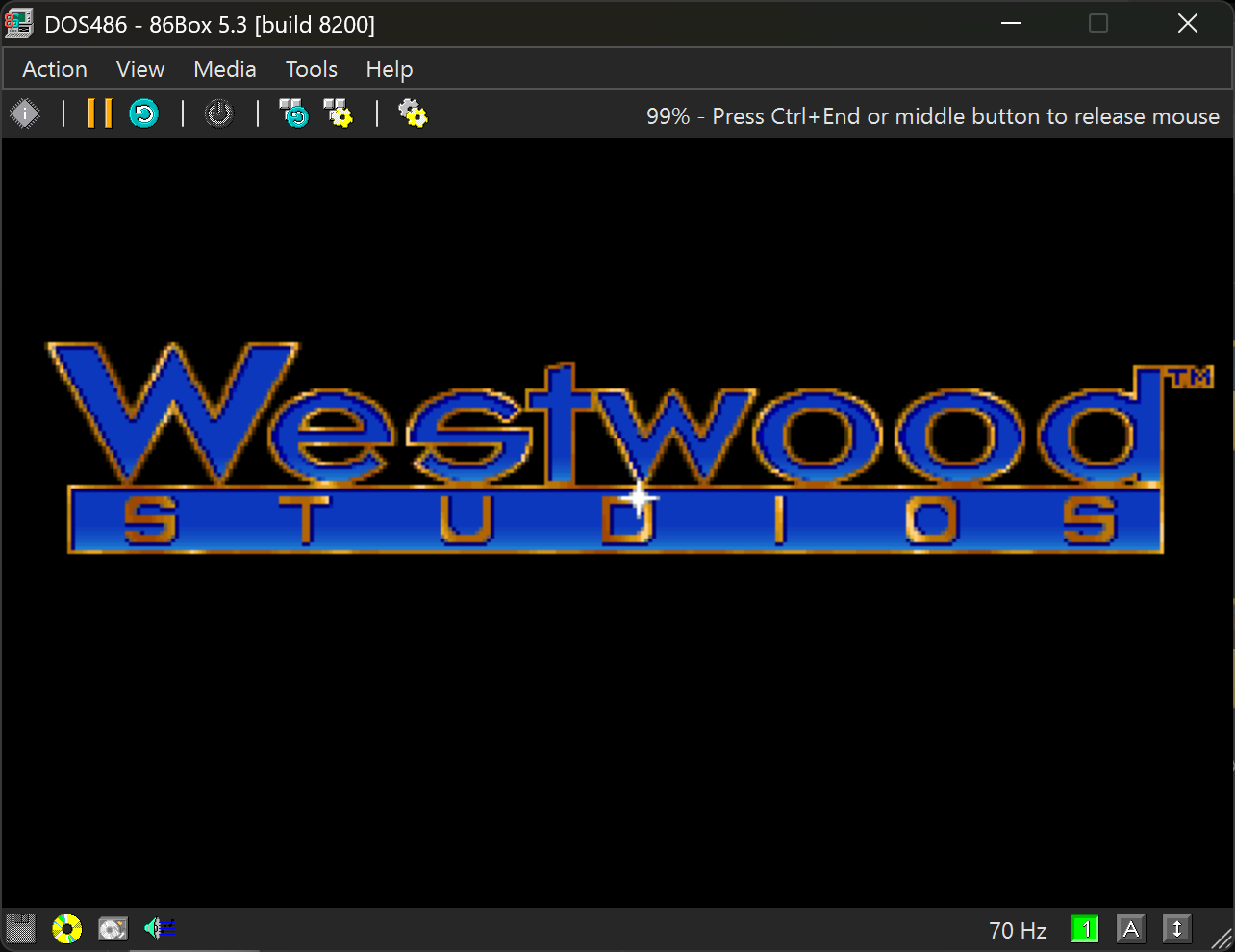1235x952 pixels.
Task: Click the hard disk status icon
Action: point(113,929)
